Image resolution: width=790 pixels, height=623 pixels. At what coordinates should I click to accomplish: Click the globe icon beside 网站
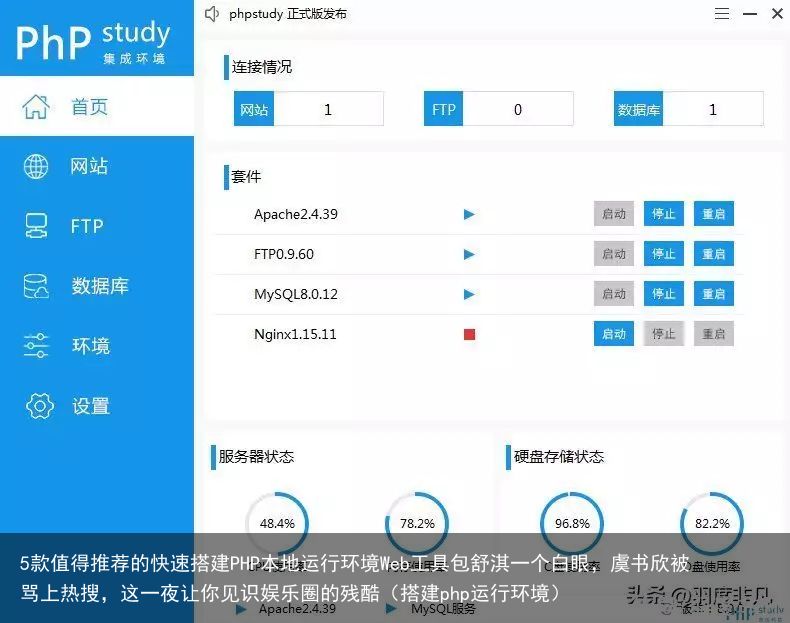coord(36,166)
